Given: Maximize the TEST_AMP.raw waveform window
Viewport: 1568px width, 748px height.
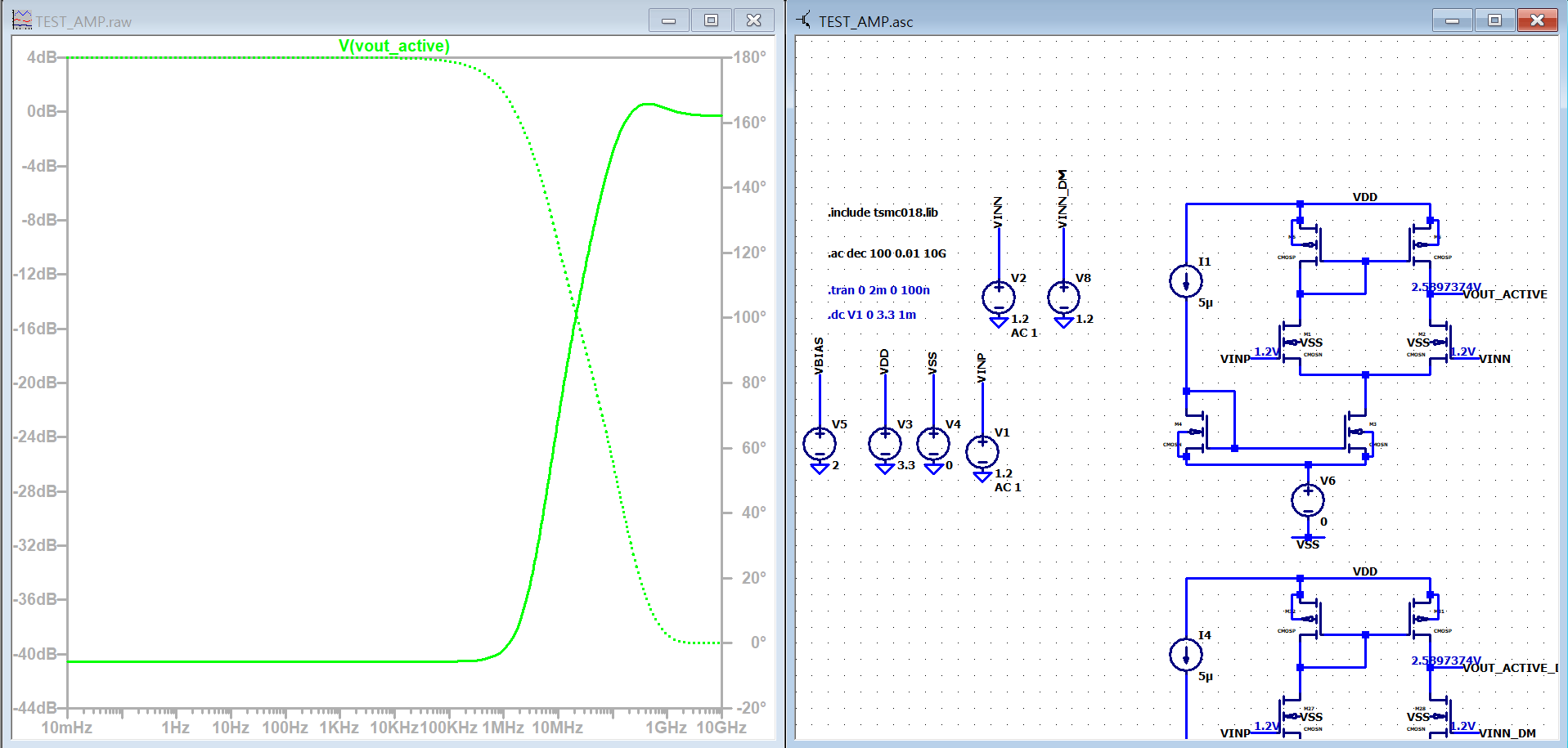Looking at the screenshot, I should (x=712, y=20).
